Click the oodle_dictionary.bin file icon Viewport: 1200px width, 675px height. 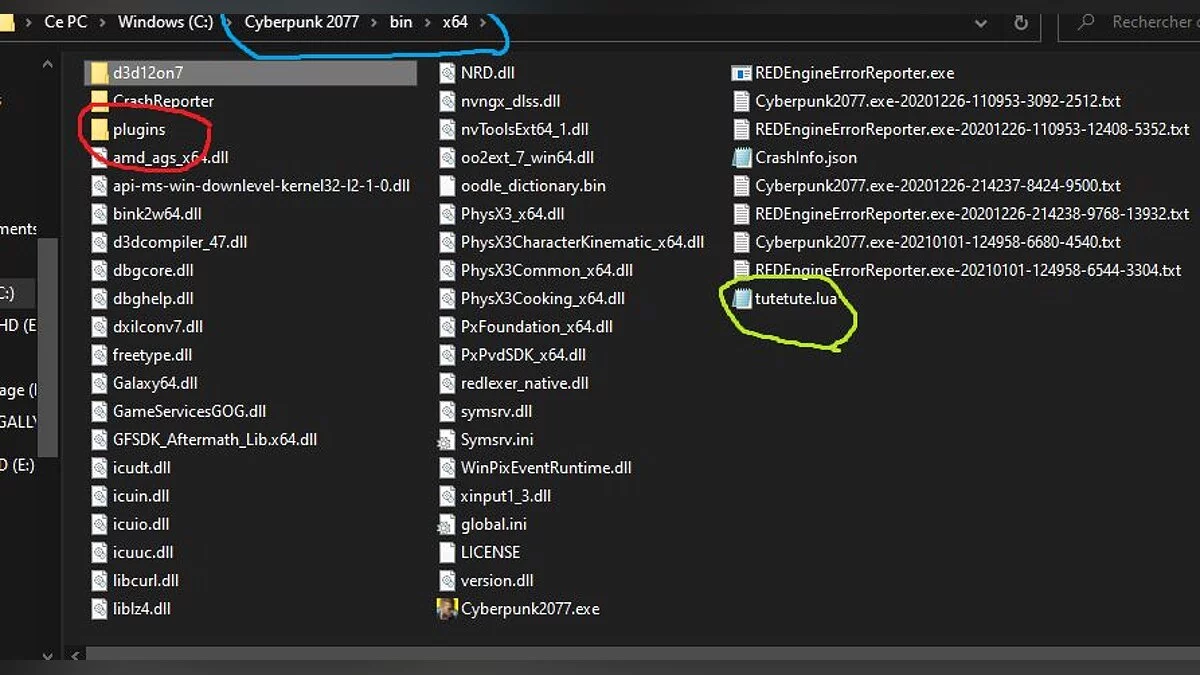point(446,186)
